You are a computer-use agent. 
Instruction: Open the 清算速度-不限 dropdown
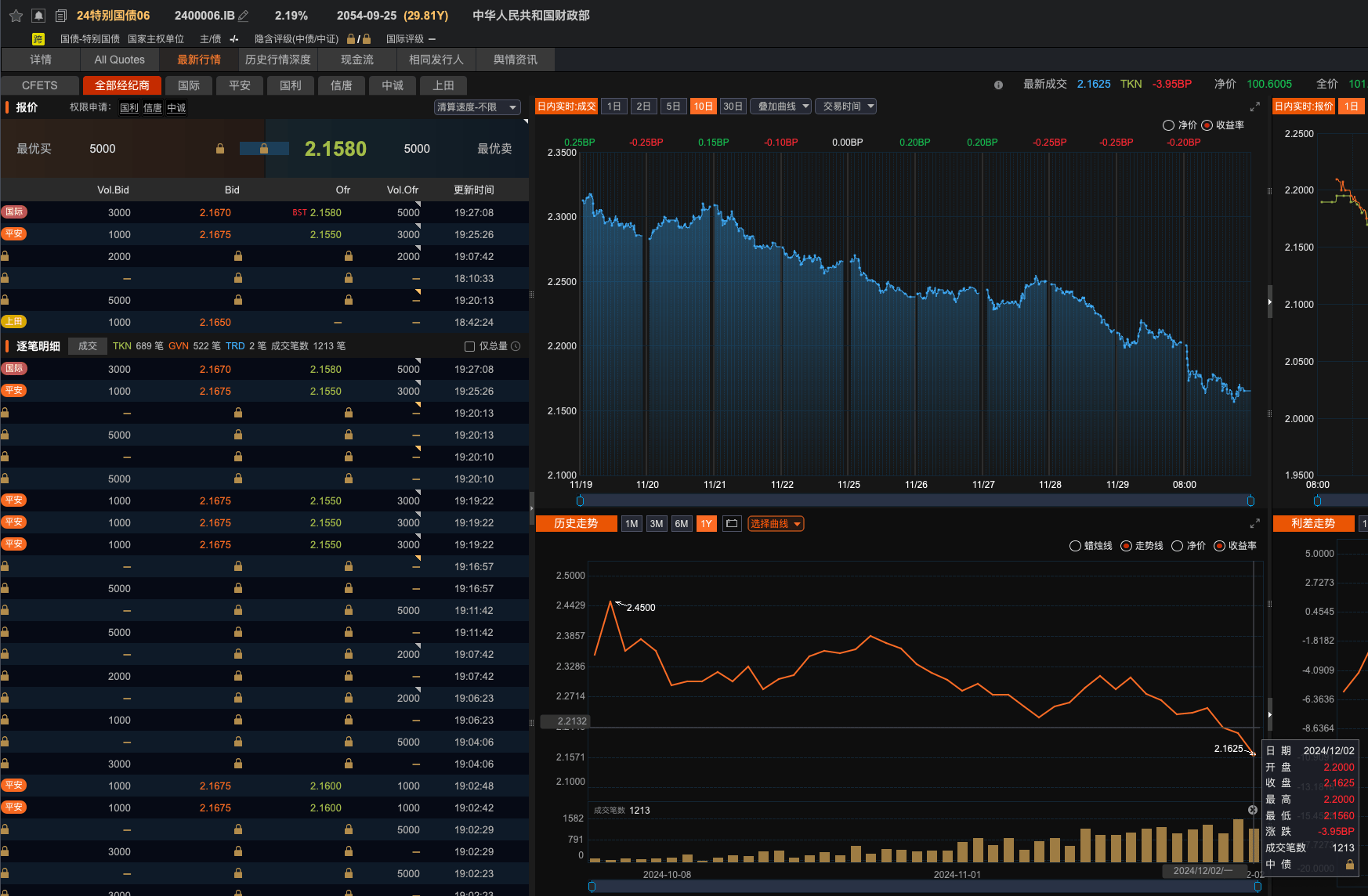[x=477, y=107]
